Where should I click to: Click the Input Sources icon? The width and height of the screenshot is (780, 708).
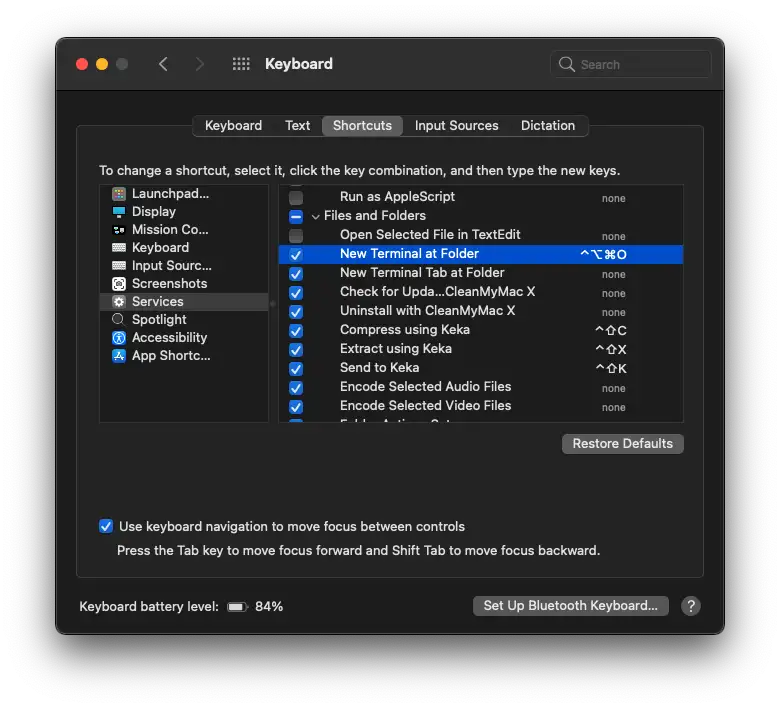tap(119, 266)
